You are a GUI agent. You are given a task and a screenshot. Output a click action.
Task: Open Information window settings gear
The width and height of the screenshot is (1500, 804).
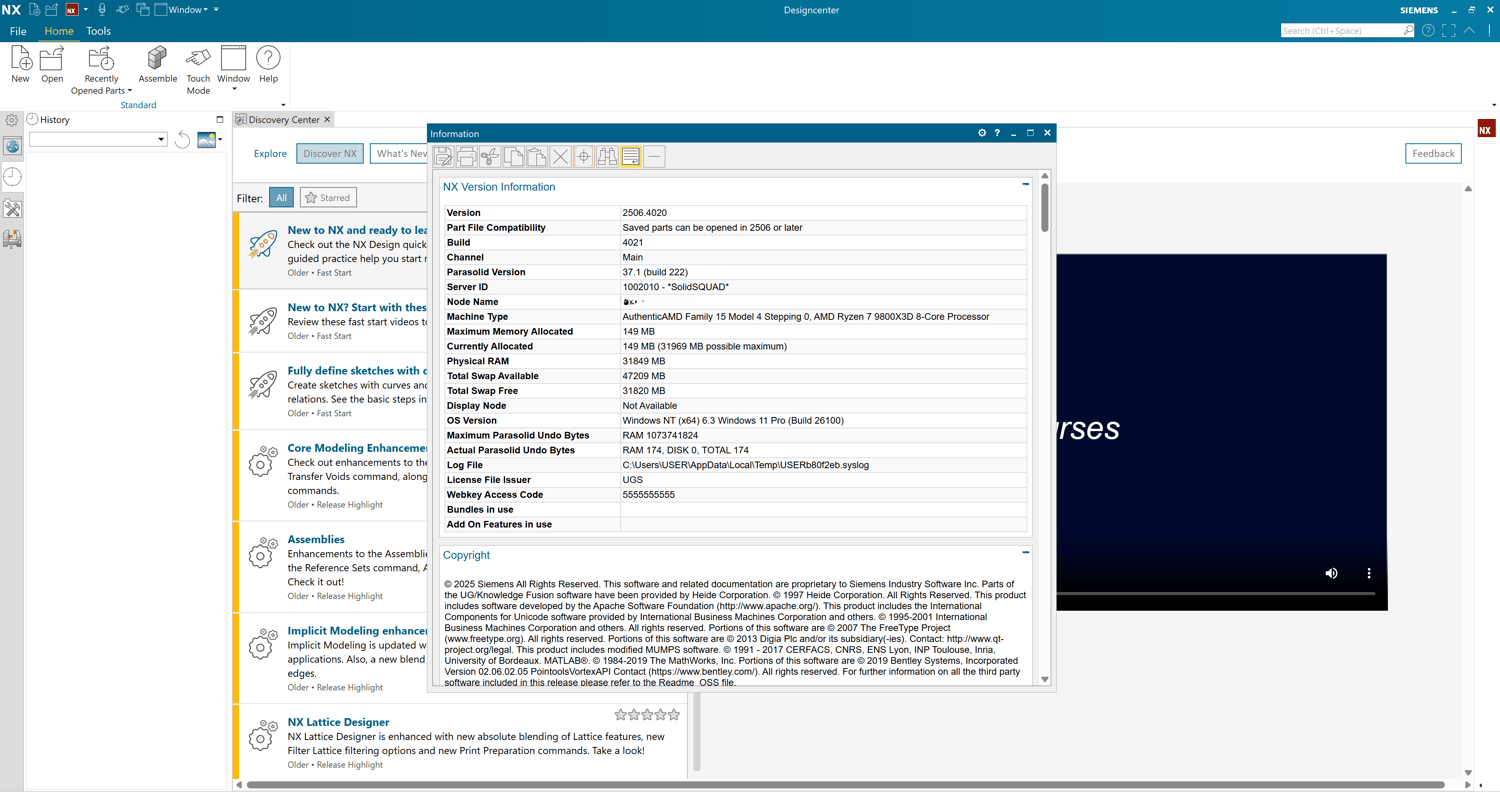coord(982,133)
